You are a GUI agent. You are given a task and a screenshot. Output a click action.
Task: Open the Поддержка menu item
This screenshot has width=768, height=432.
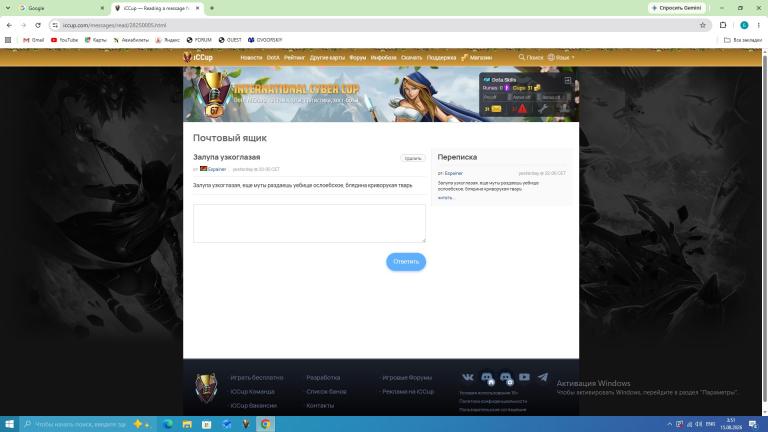[441, 58]
